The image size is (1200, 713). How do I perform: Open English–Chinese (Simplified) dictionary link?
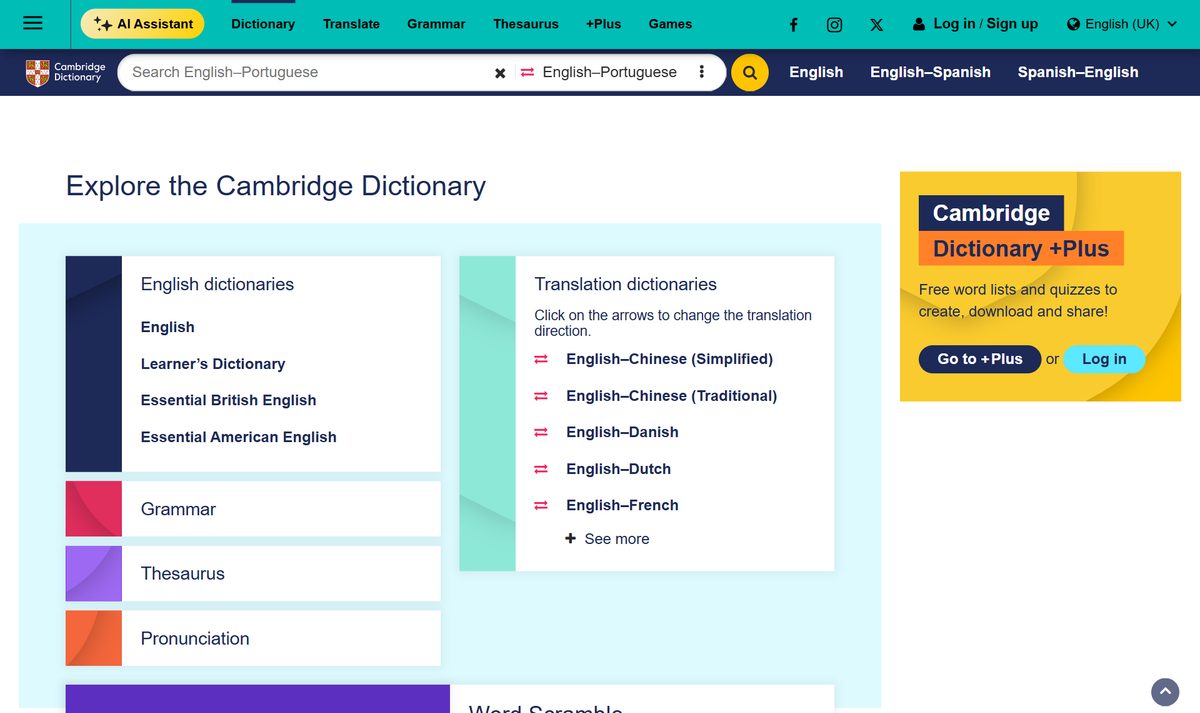point(670,359)
